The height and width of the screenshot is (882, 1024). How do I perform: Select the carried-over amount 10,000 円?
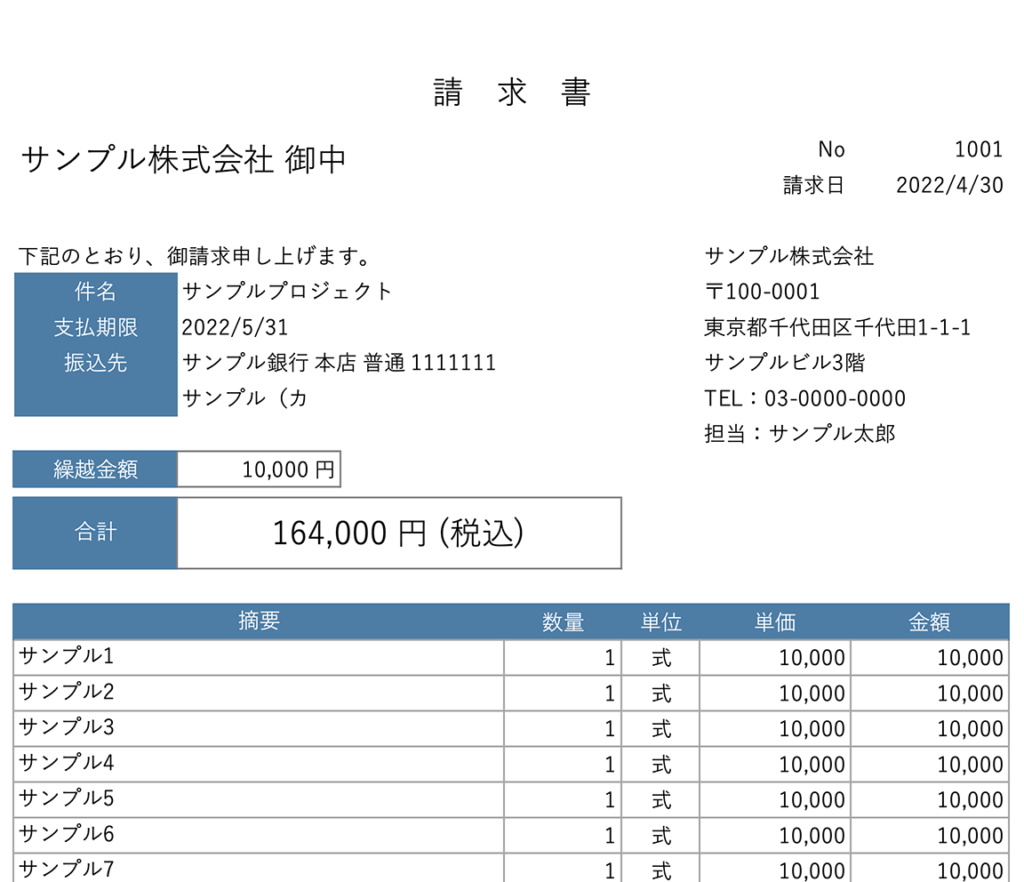click(289, 469)
